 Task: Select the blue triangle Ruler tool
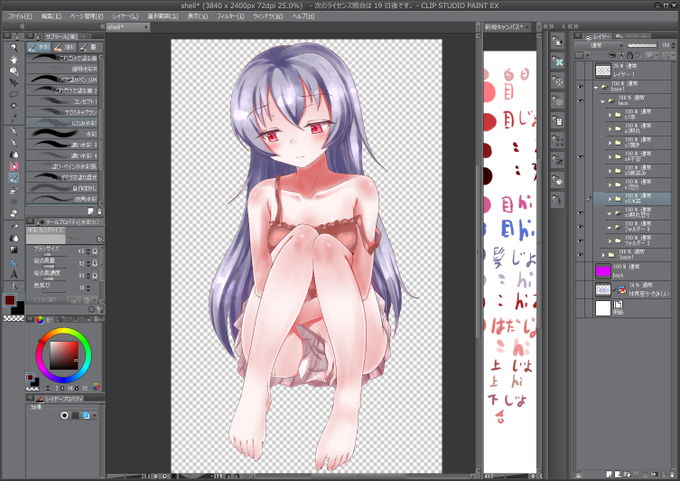(x=14, y=262)
